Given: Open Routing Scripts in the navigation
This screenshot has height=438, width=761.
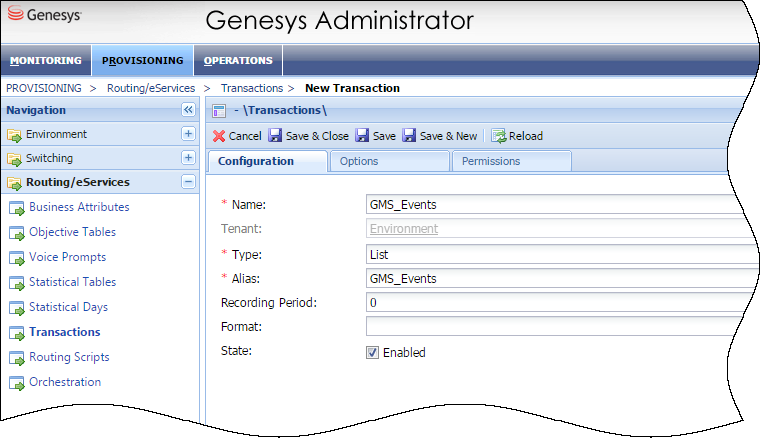Looking at the screenshot, I should [x=69, y=357].
